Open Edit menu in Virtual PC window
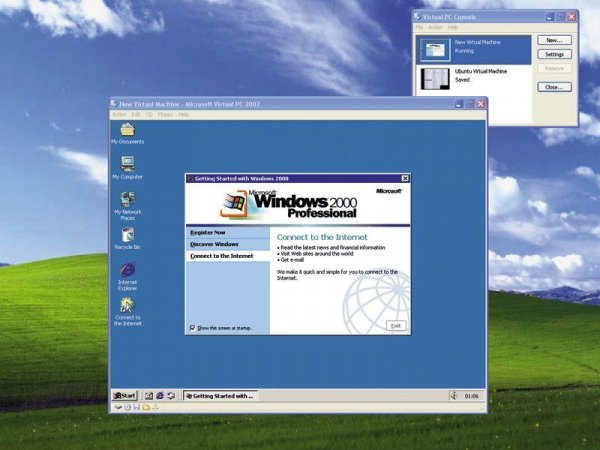 [x=136, y=114]
